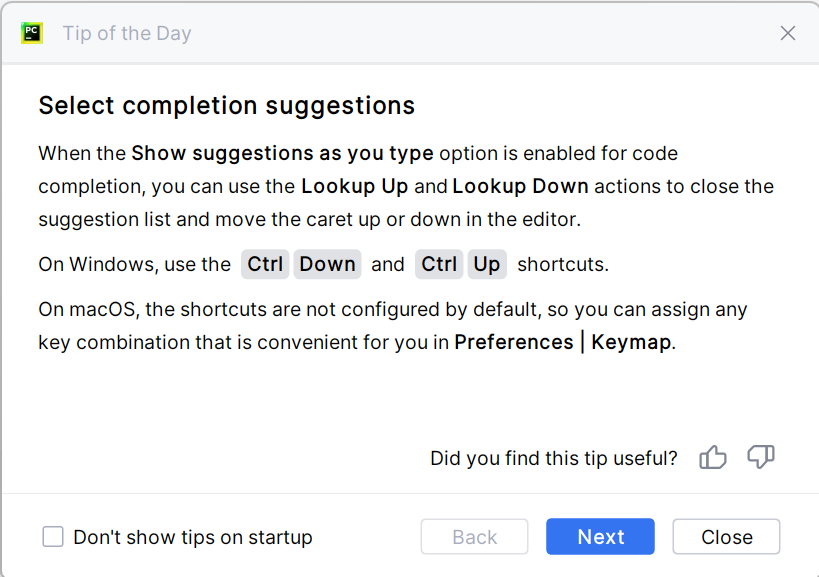Click the Ctrl key badge beside Down
819x577 pixels.
click(x=266, y=264)
